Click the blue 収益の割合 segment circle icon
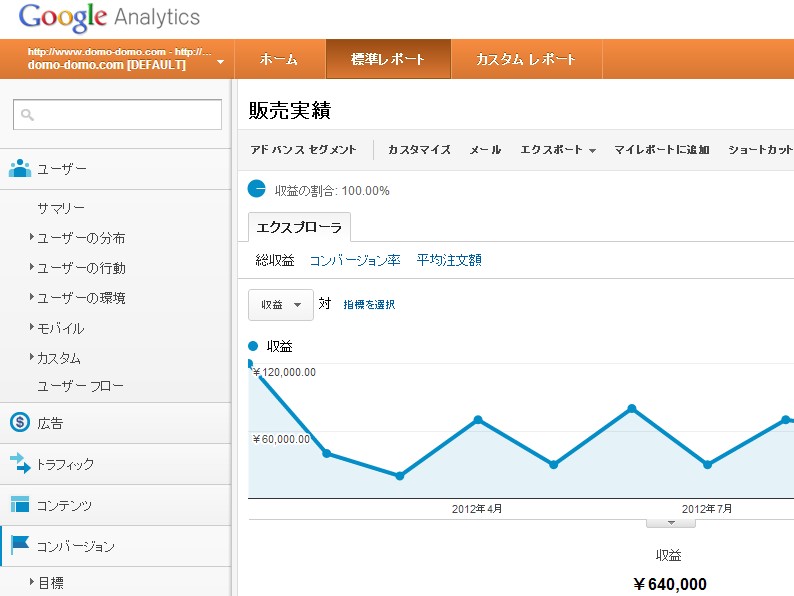 (257, 189)
